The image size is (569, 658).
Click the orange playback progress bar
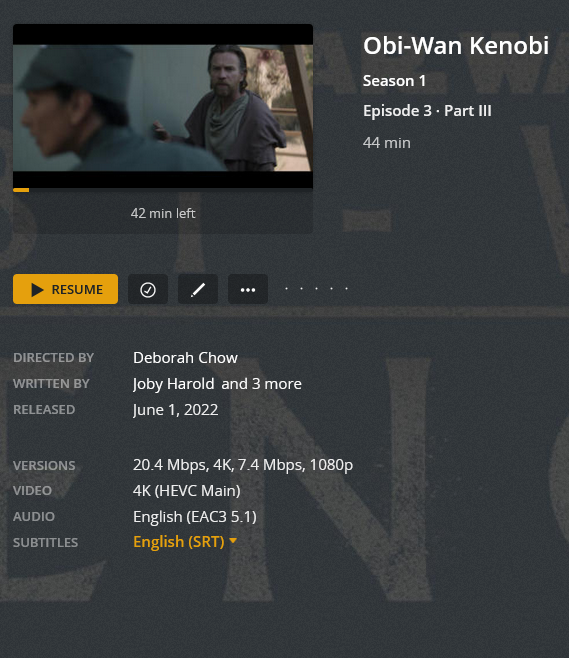21,190
